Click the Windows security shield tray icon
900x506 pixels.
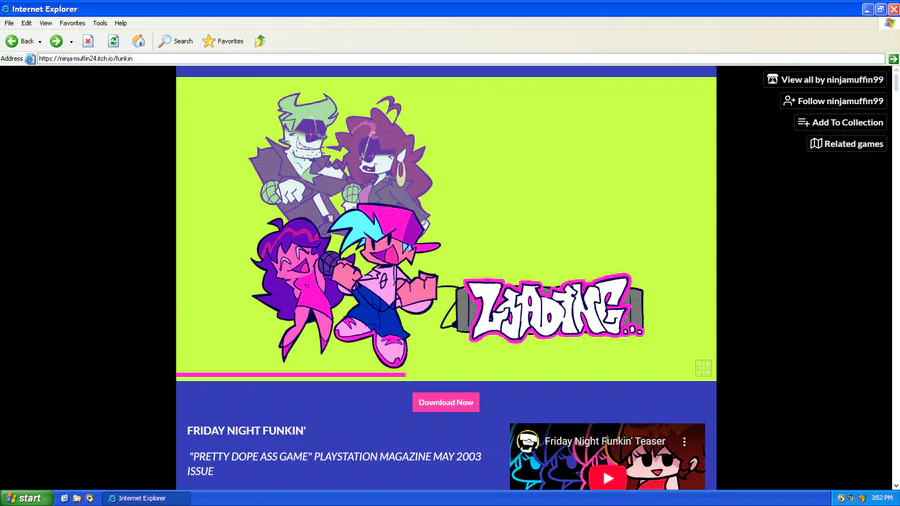[862, 498]
